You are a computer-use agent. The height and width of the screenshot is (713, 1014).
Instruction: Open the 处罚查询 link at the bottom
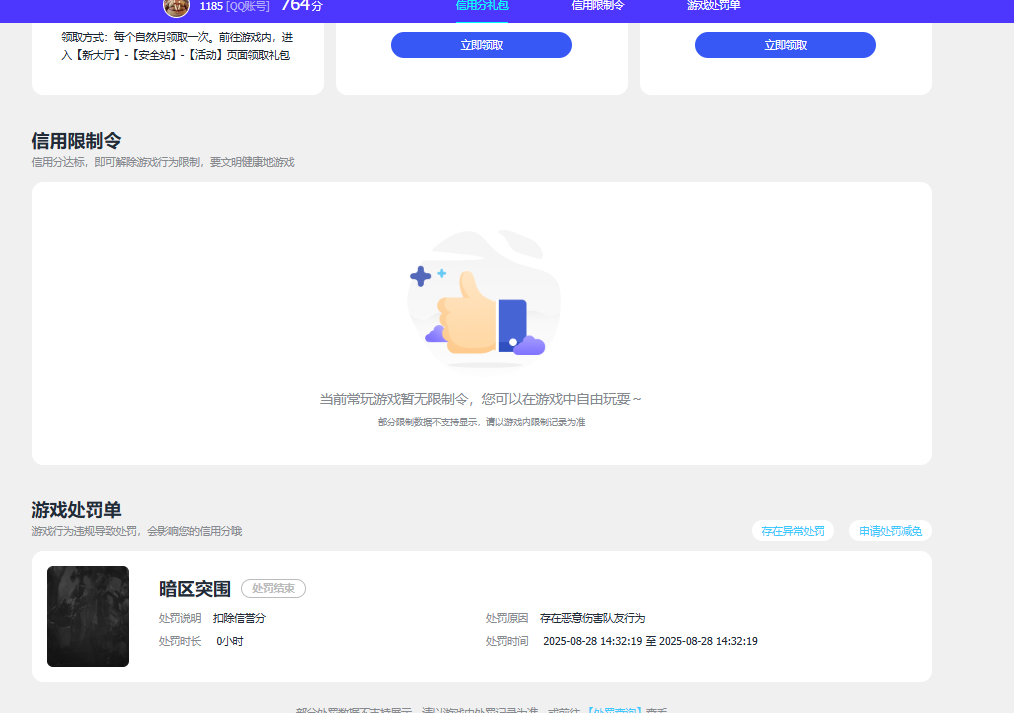616,708
